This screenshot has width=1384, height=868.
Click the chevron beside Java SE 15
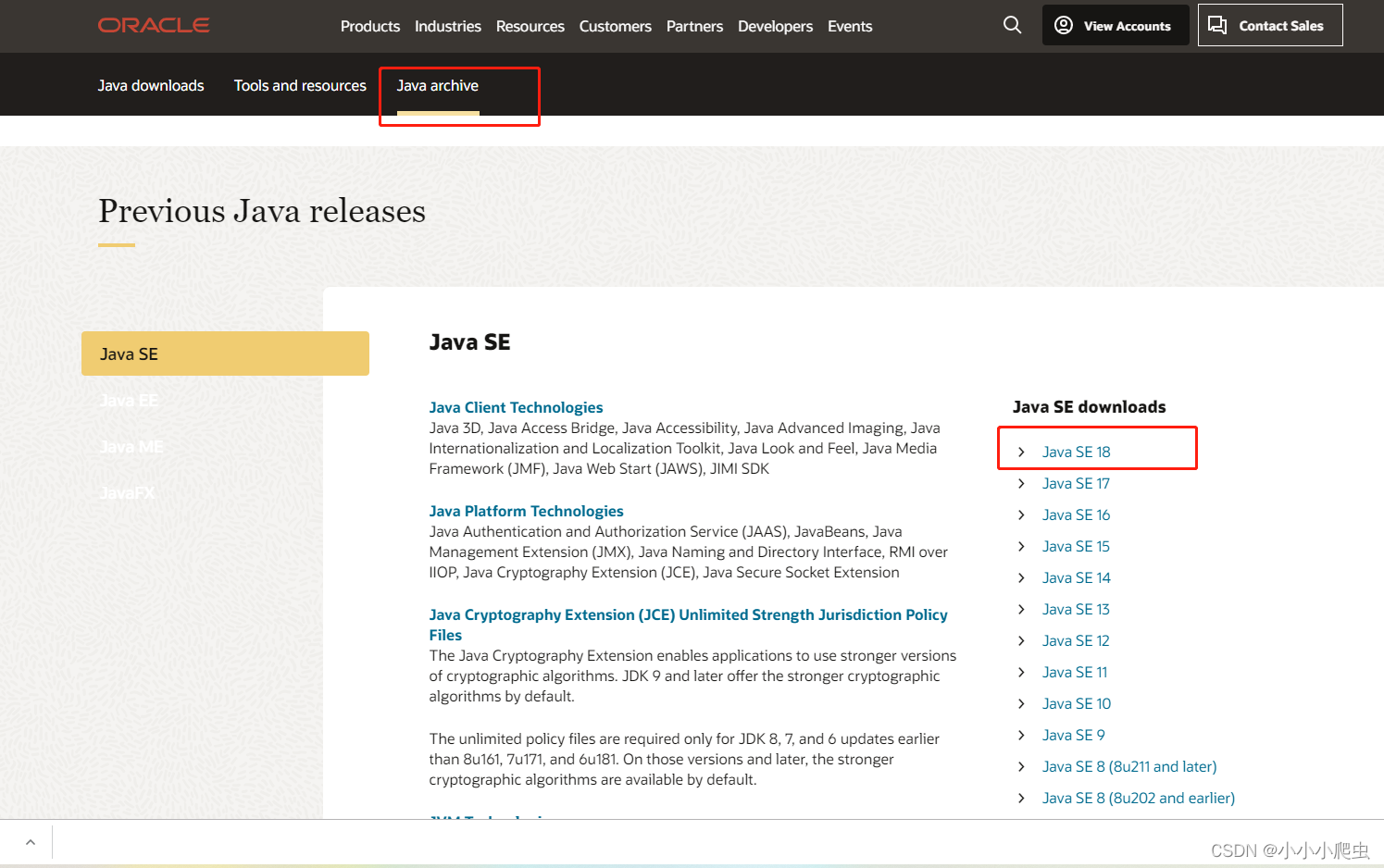(1021, 546)
